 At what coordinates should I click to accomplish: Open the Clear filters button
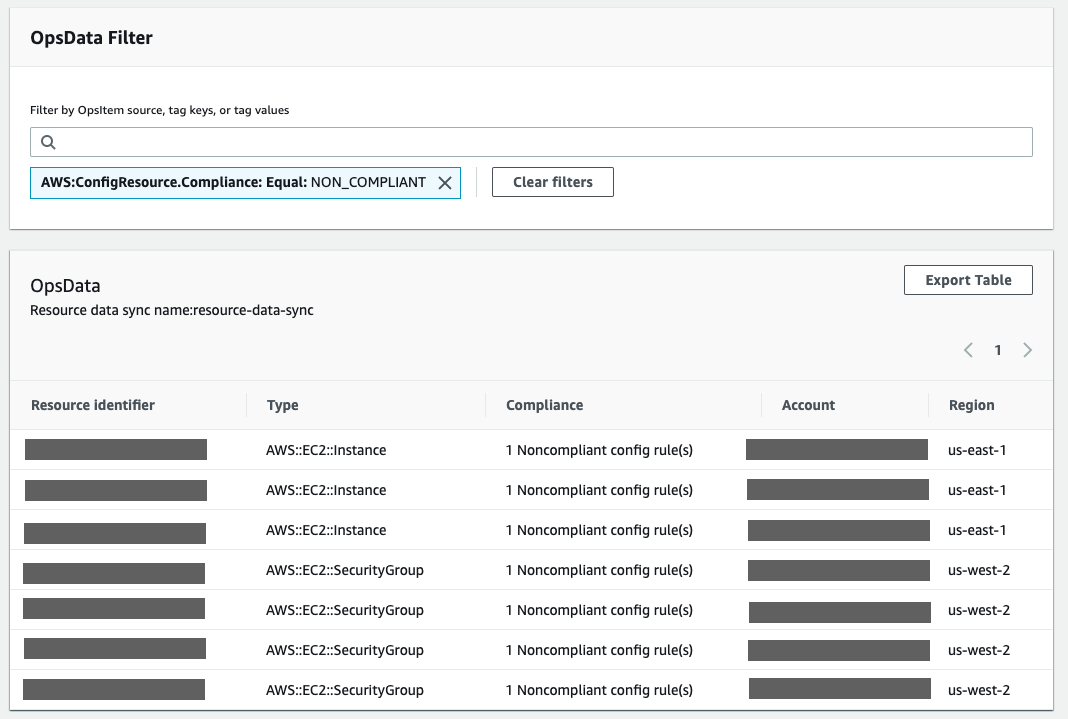(552, 182)
